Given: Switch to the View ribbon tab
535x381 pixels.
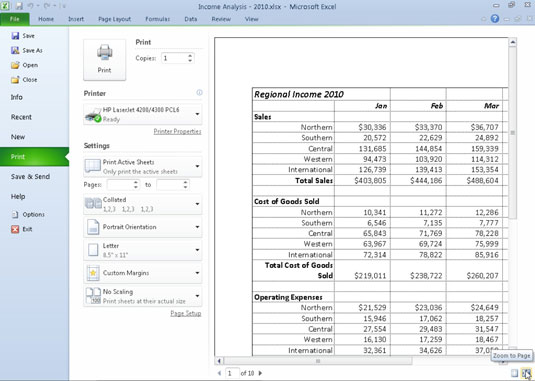Looking at the screenshot, I should pos(251,19).
